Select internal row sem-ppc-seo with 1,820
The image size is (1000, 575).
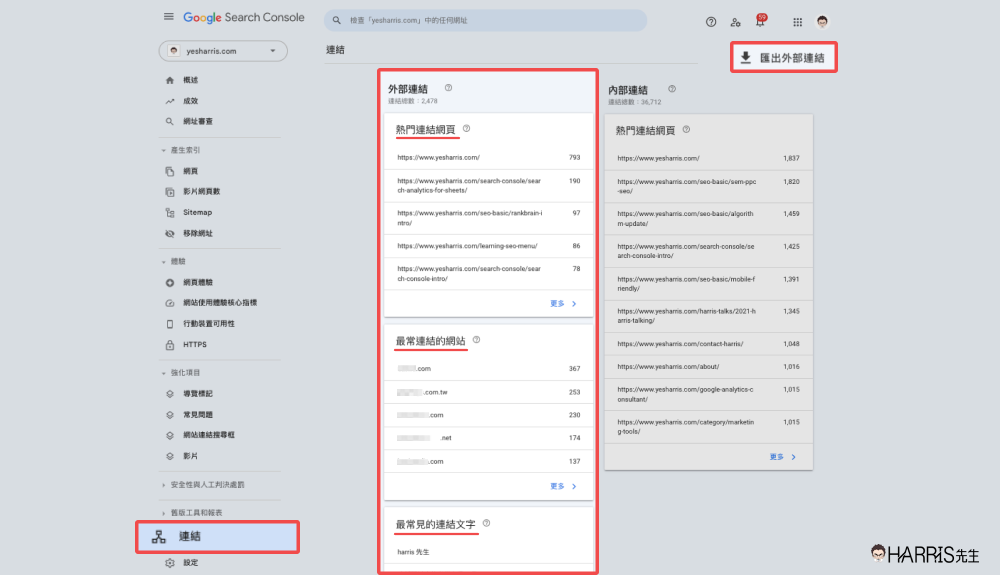(x=709, y=186)
